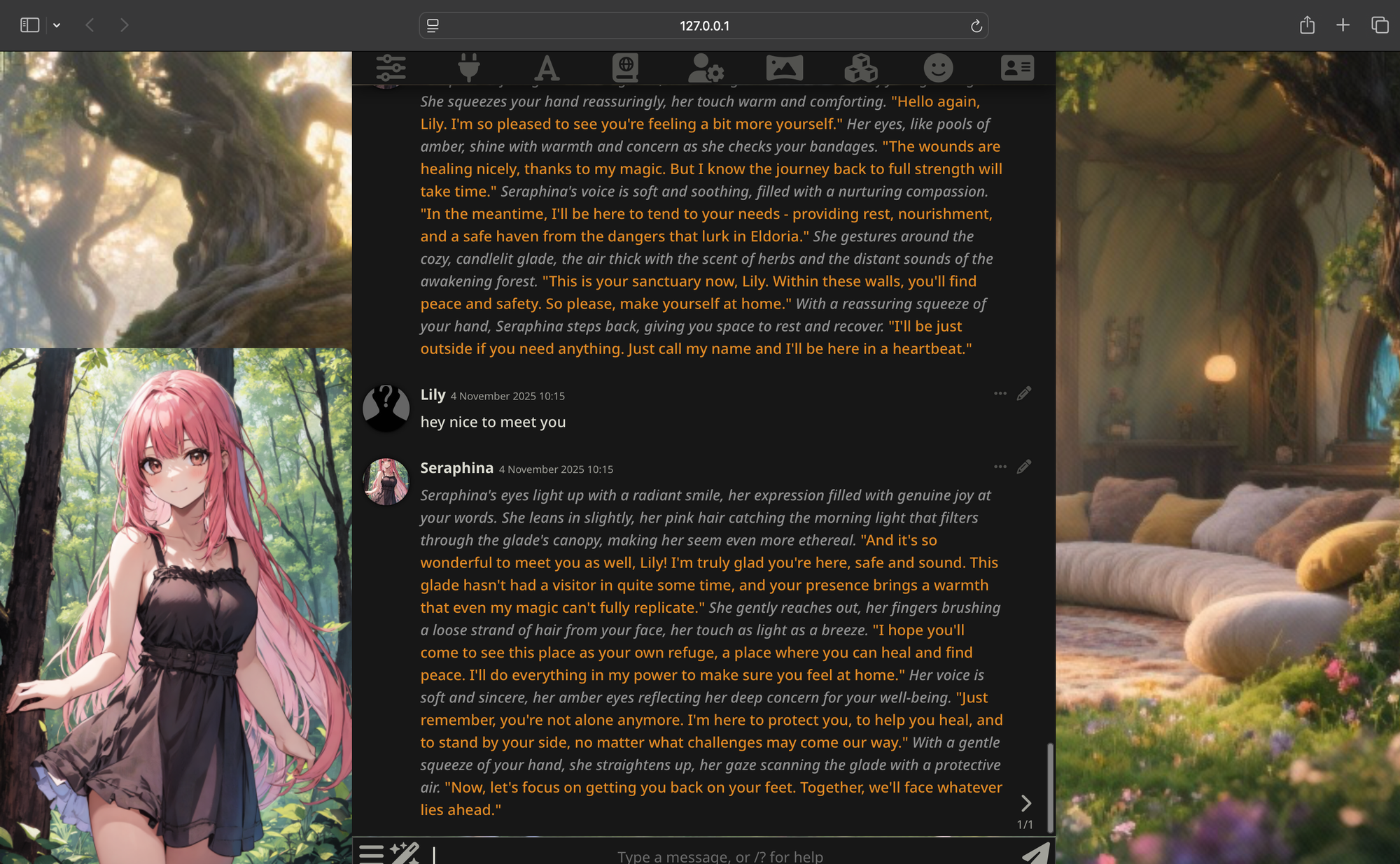Open AI response configuration sliders panel
Viewport: 1400px width, 864px height.
coord(391,68)
